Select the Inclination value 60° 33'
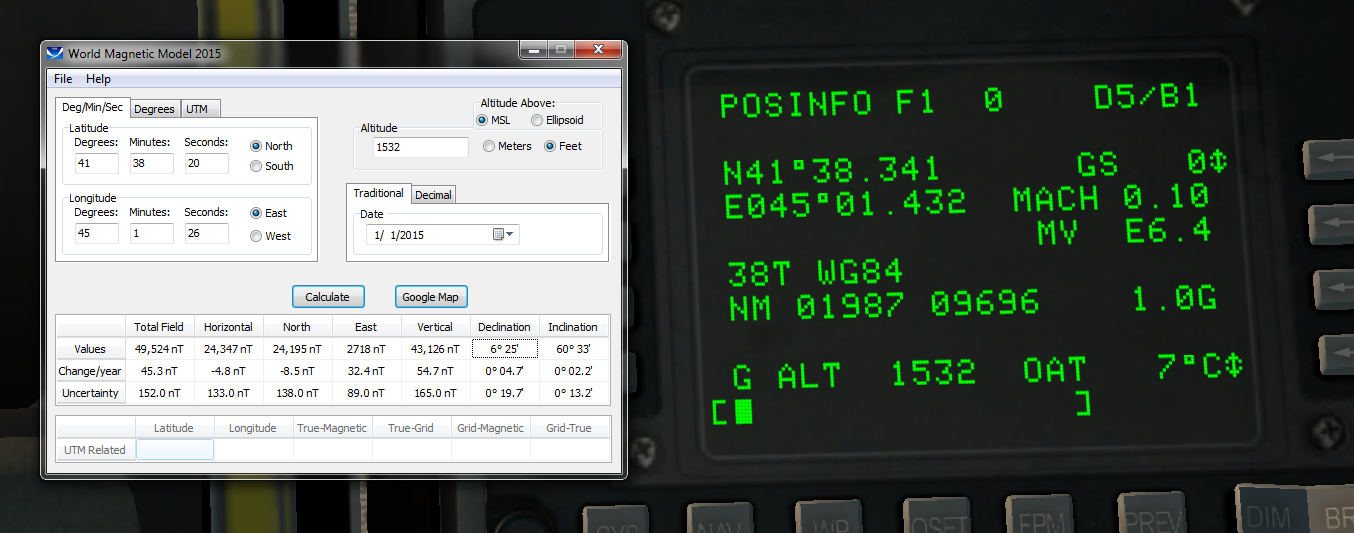The image size is (1354, 533). [x=573, y=349]
